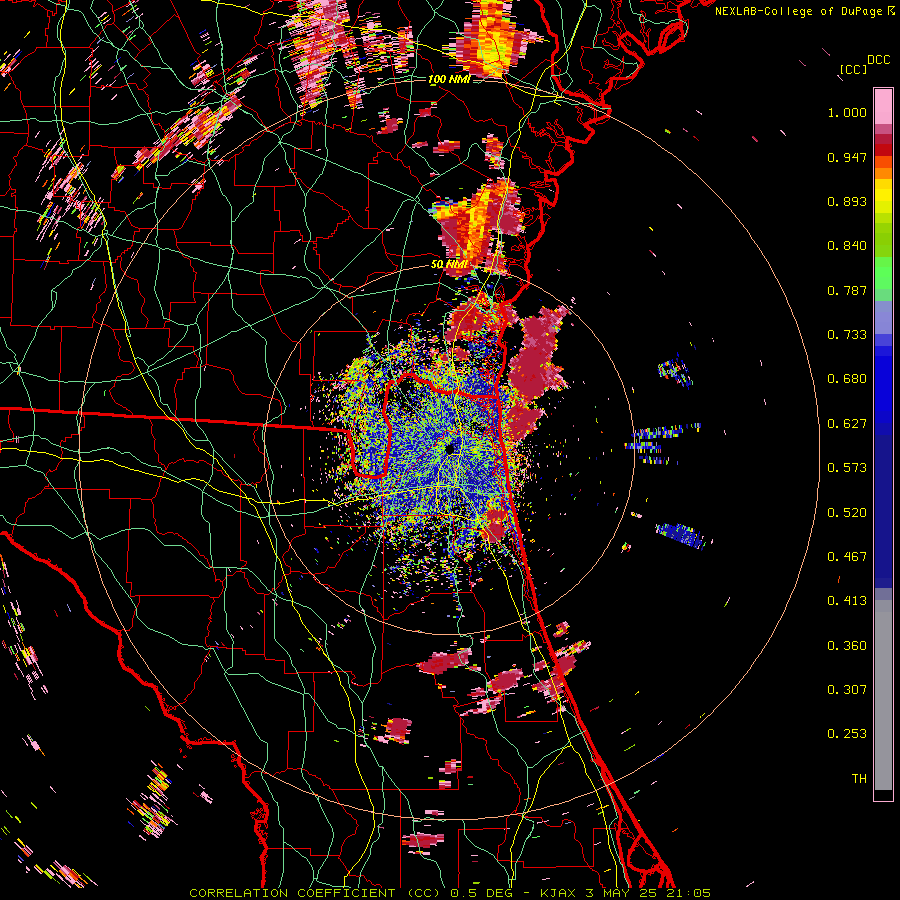This screenshot has height=900, width=900.
Task: Click the 0.893 scale value
Action: point(847,201)
